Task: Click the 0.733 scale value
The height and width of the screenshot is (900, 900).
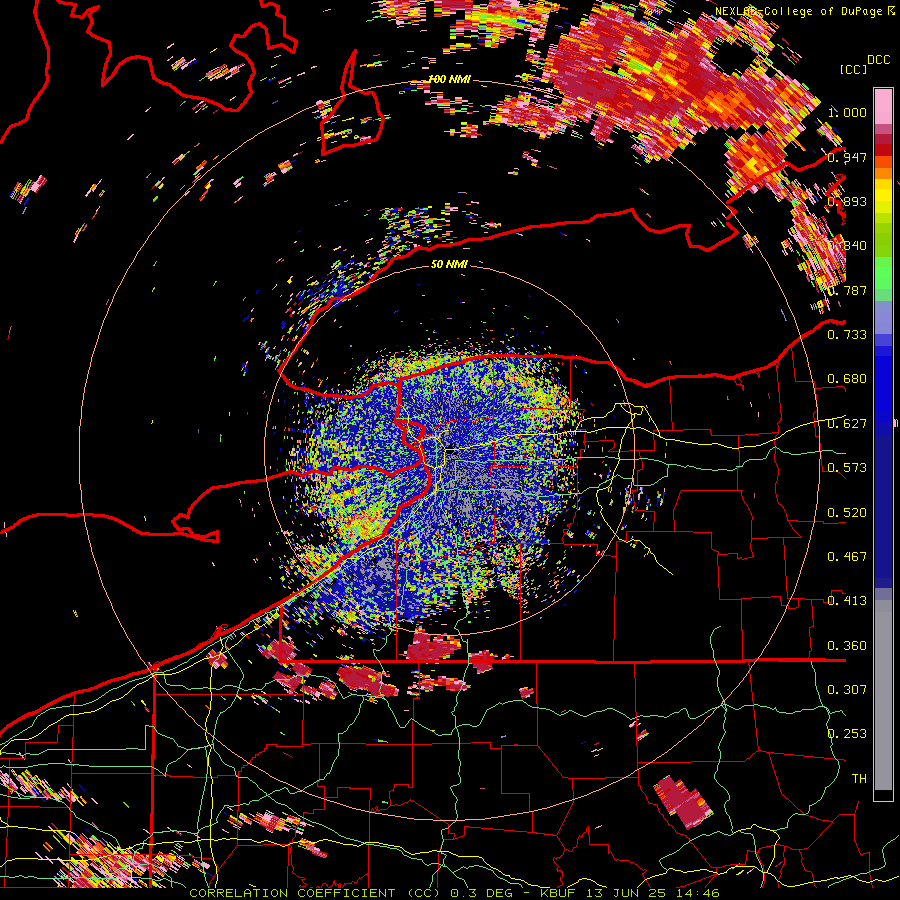Action: (x=847, y=335)
